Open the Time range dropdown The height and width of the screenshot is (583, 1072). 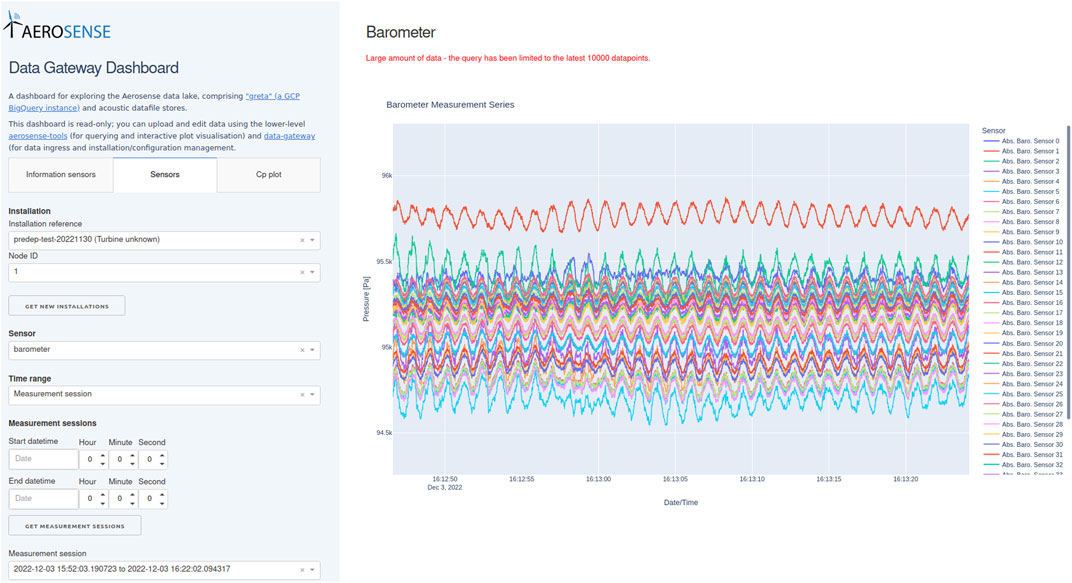(x=312, y=395)
